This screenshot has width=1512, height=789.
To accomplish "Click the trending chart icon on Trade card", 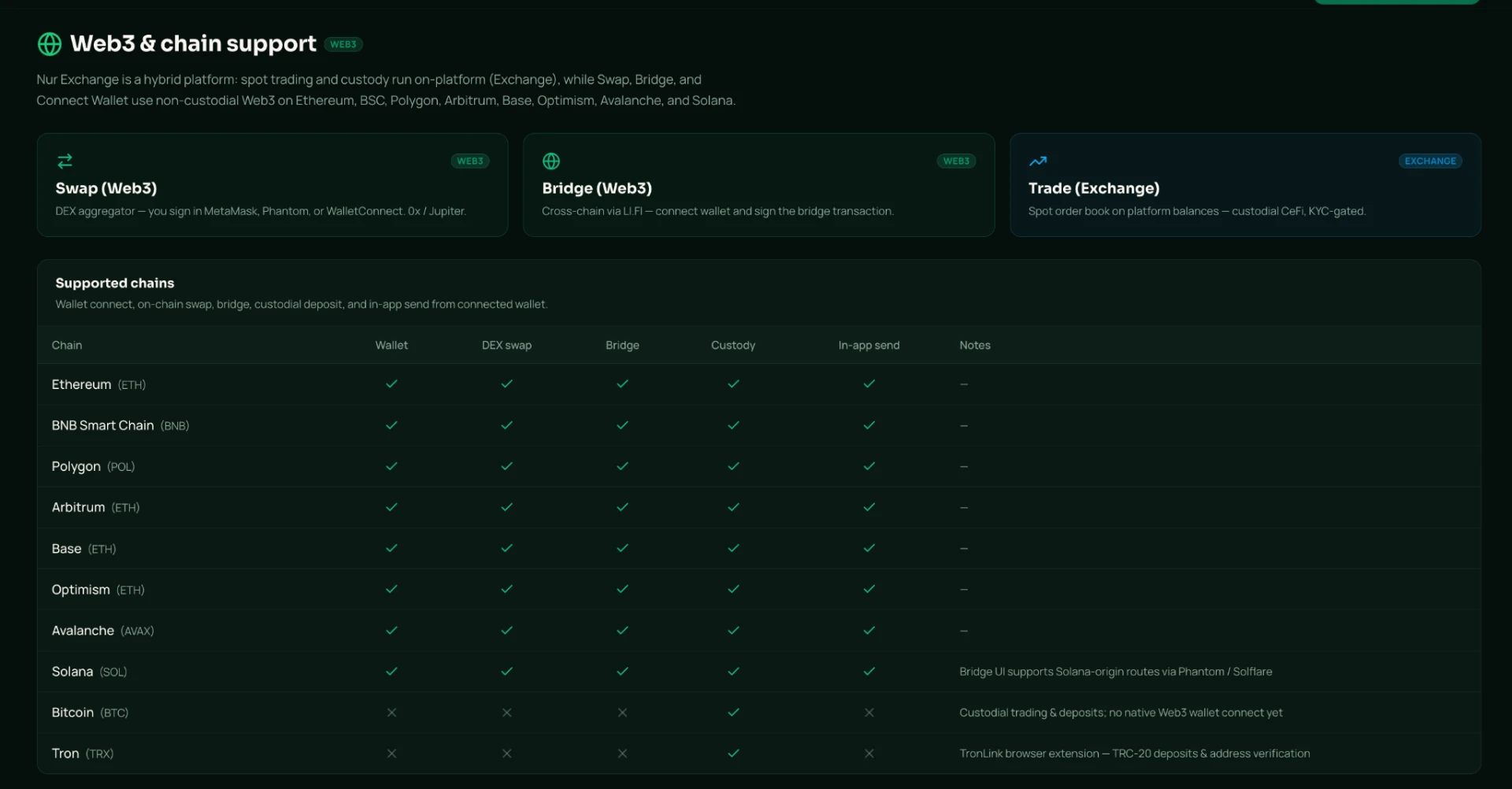I will [1038, 161].
